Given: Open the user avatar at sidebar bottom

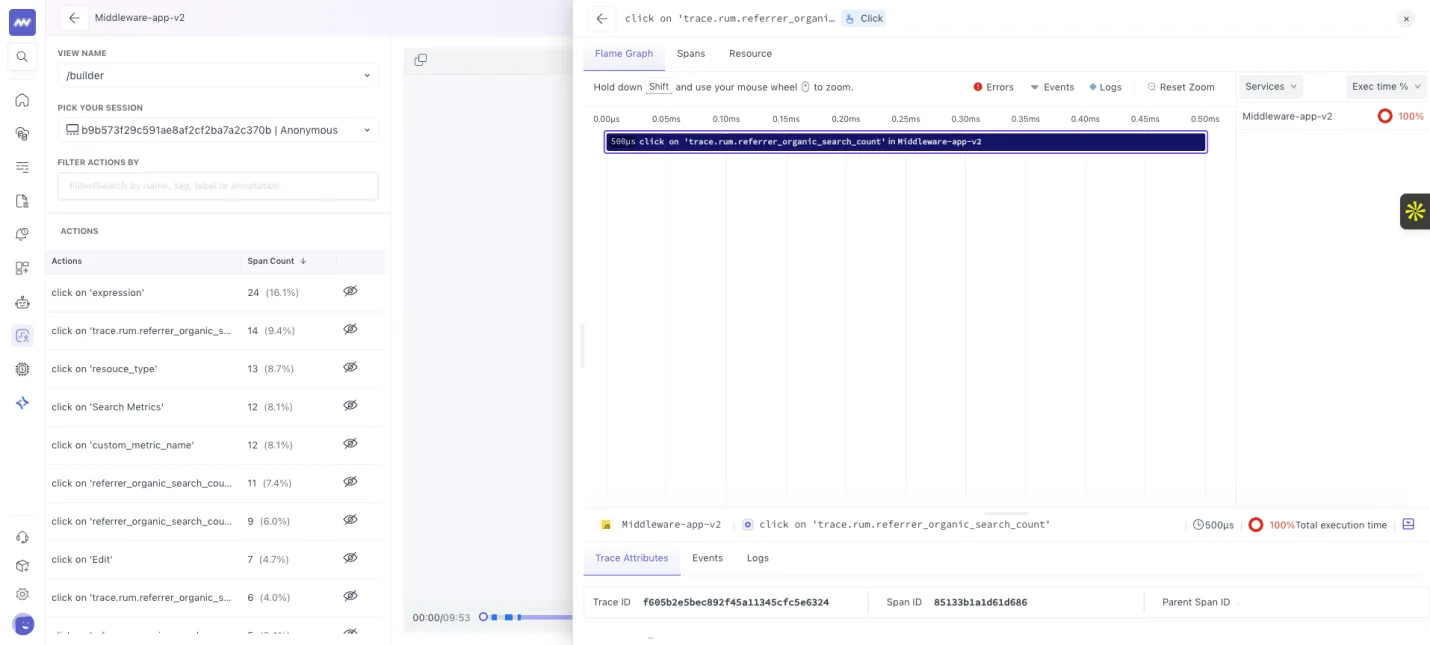Looking at the screenshot, I should 22,624.
